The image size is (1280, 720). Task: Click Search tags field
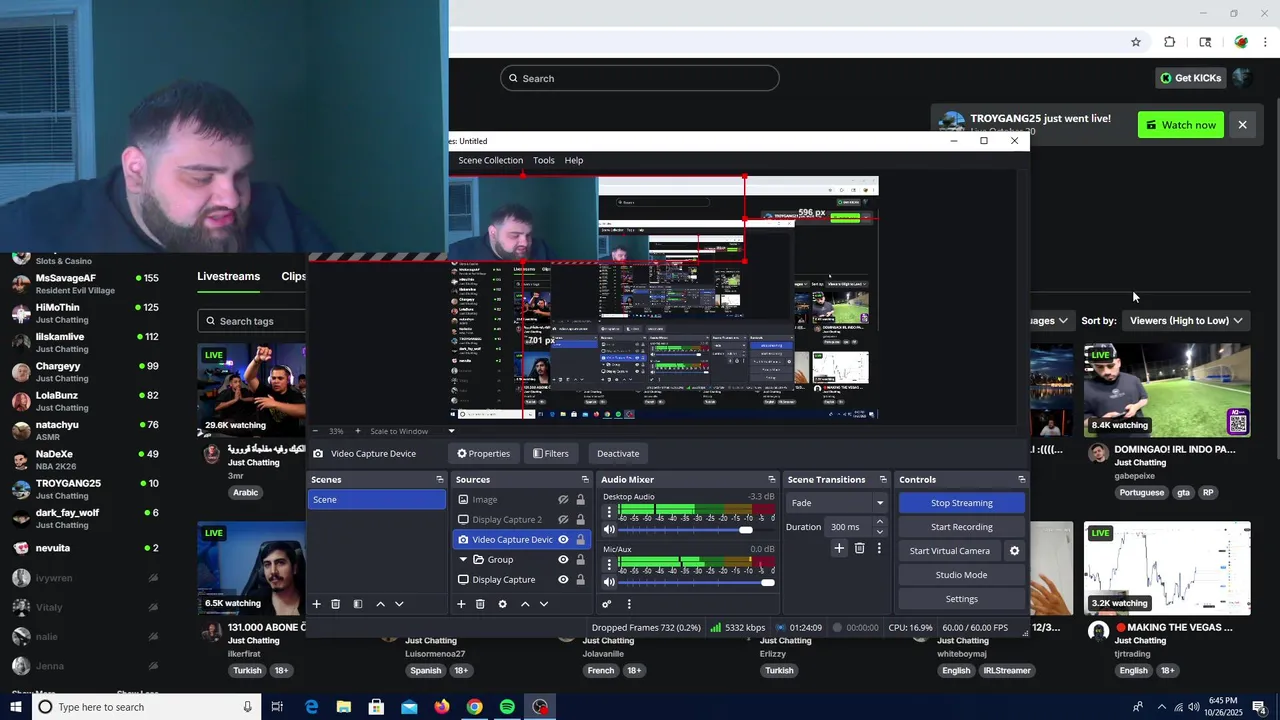(x=252, y=321)
